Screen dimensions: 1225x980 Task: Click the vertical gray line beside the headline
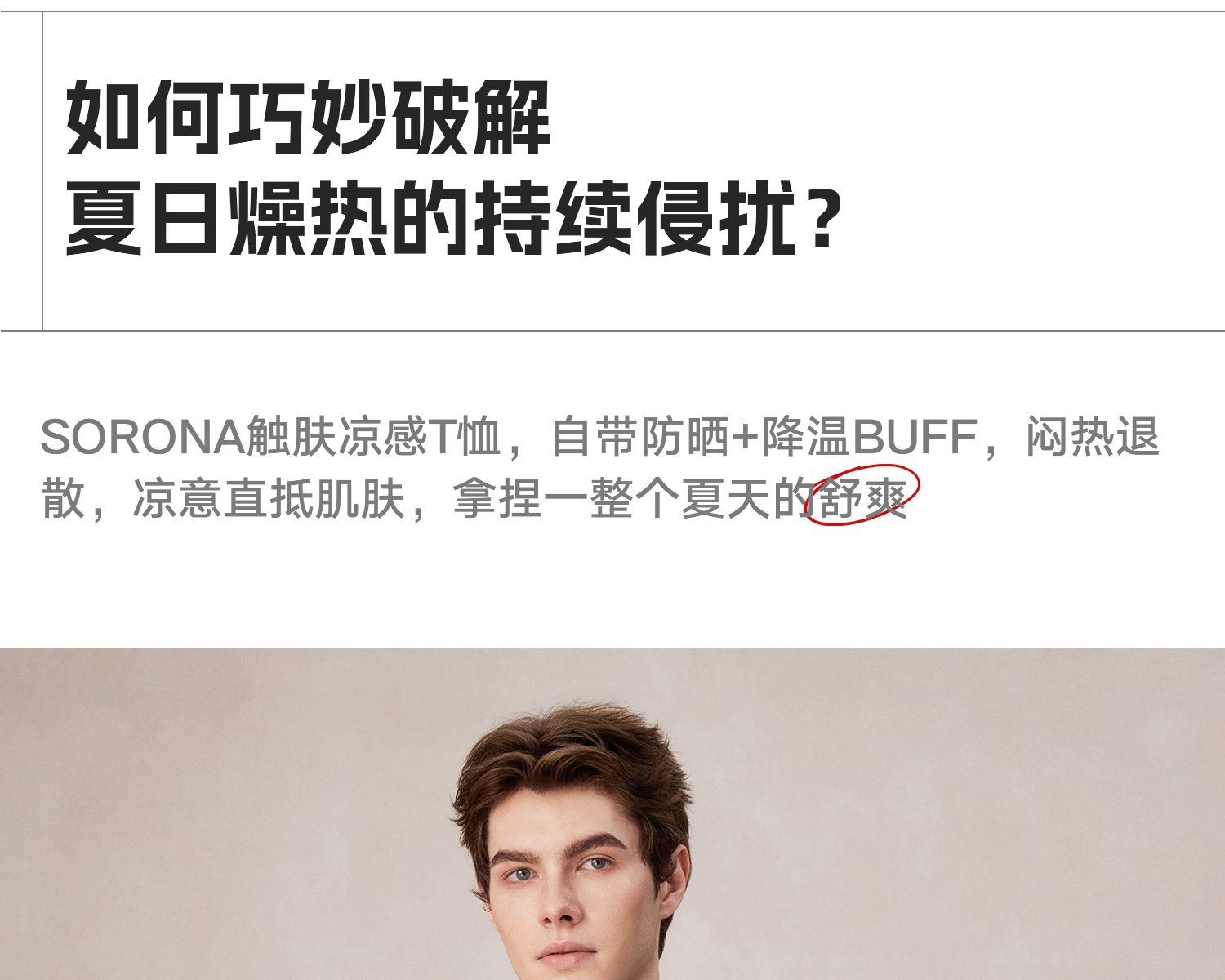click(x=42, y=171)
